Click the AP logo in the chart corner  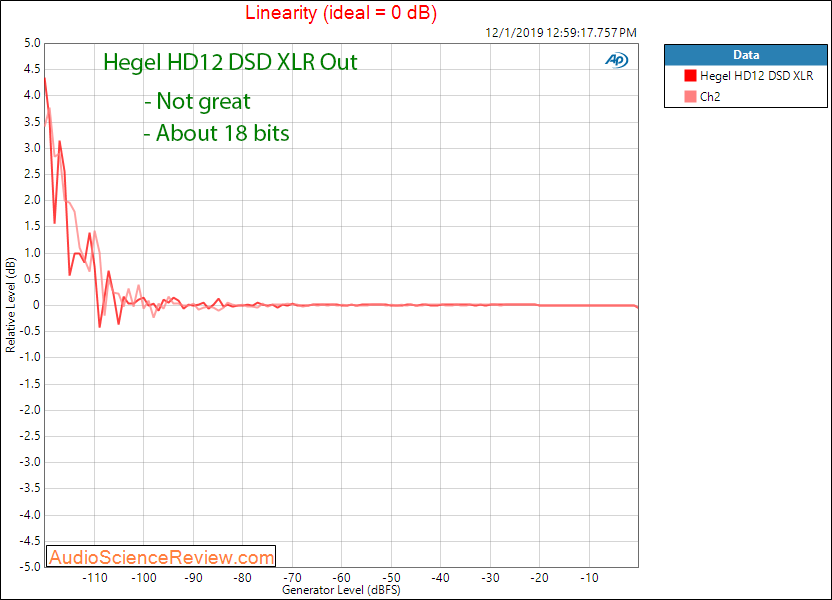[x=617, y=60]
